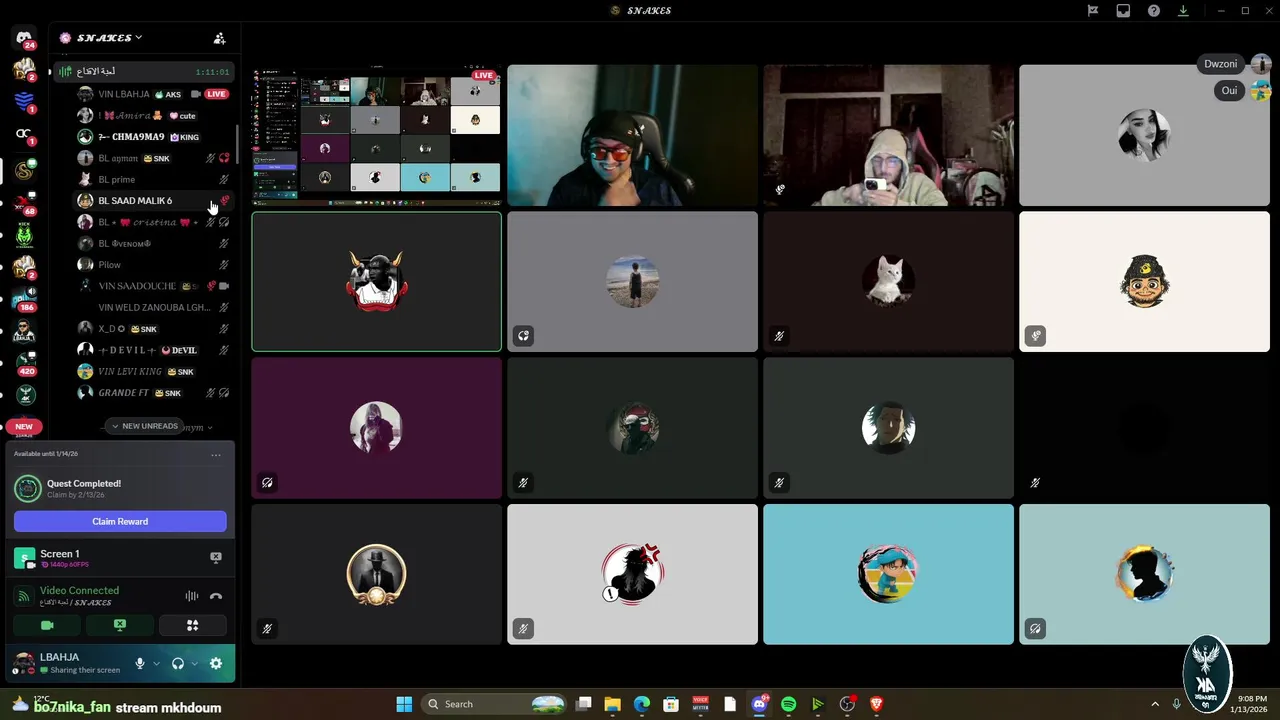The image size is (1280, 720).
Task: Click the Screen 1 stream label
Action: coord(59,554)
